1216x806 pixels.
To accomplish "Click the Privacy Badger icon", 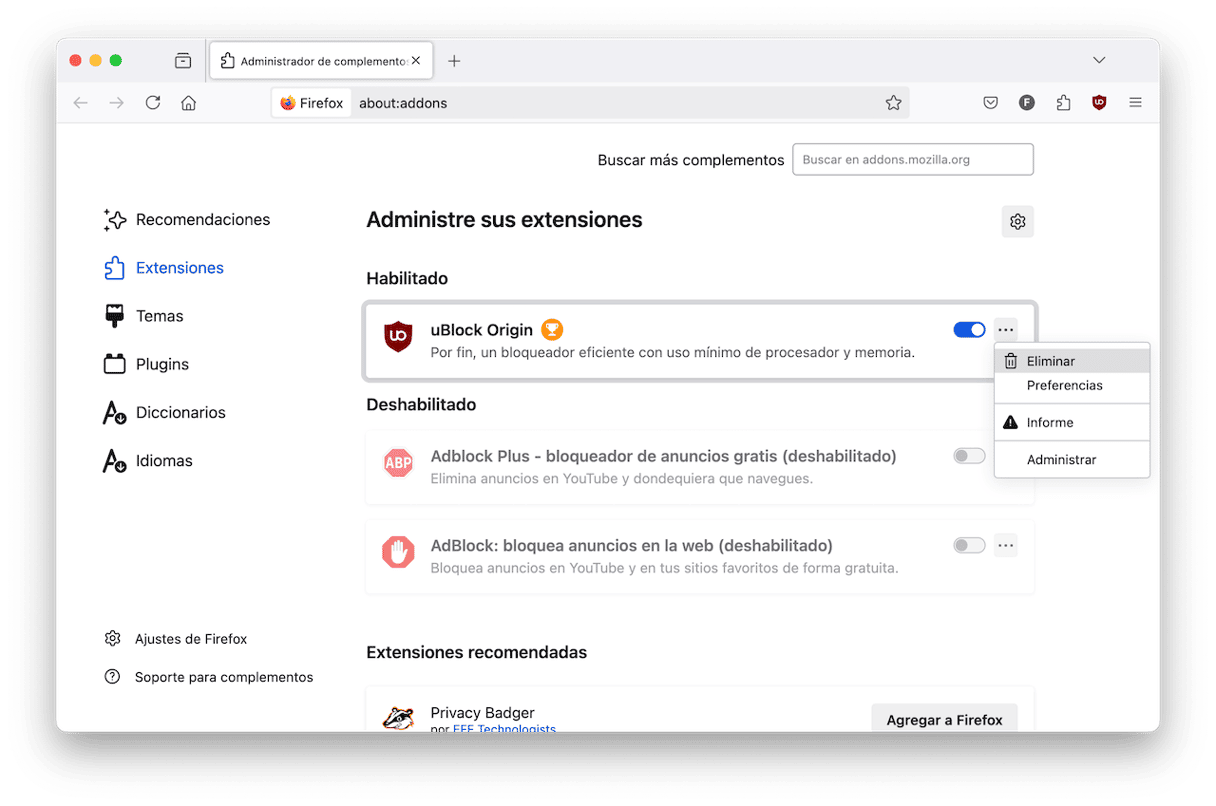I will tap(398, 719).
